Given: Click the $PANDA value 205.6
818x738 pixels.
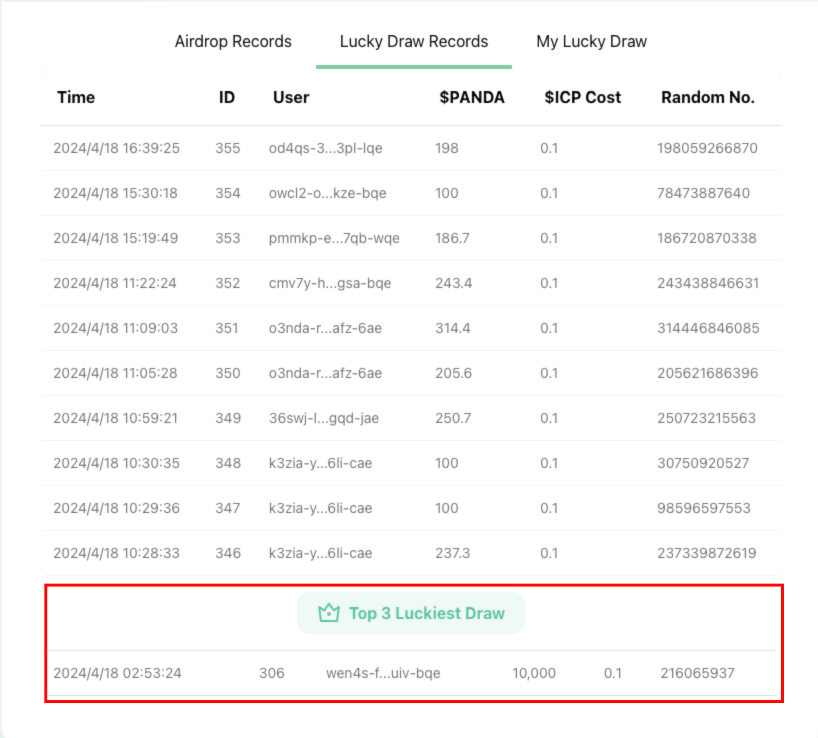Looking at the screenshot, I should click(453, 373).
